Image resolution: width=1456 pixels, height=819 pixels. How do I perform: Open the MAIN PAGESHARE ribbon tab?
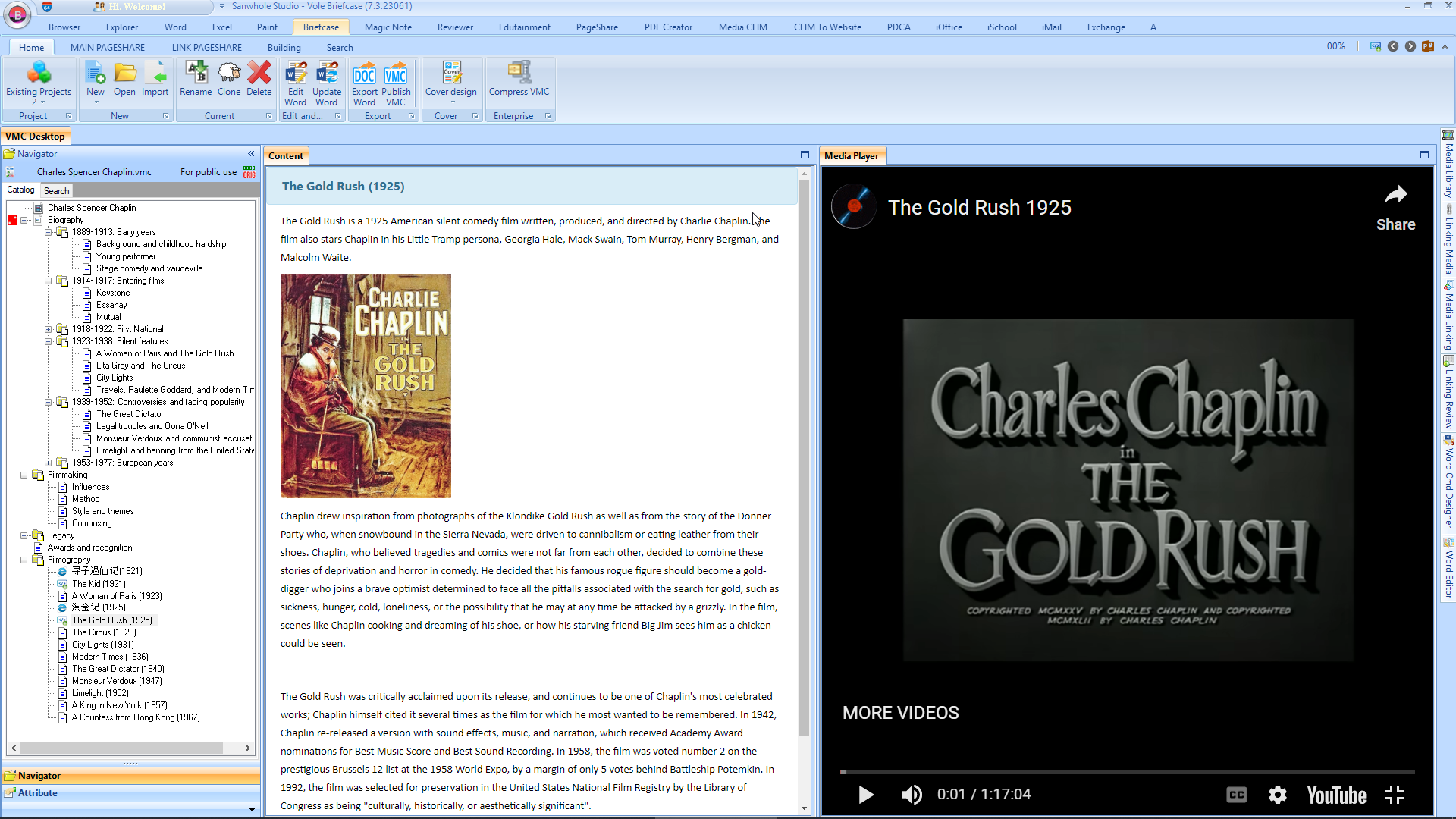(x=108, y=47)
